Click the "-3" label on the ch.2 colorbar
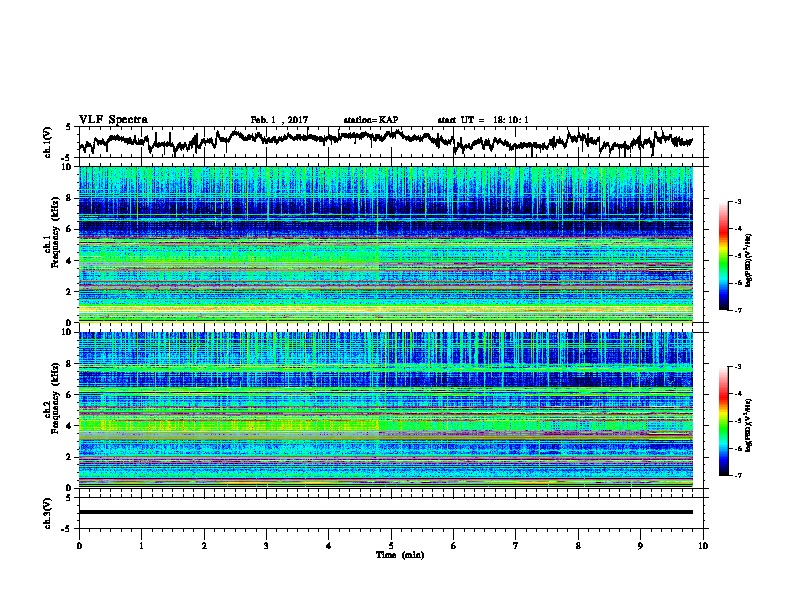792x612 pixels. point(737,367)
